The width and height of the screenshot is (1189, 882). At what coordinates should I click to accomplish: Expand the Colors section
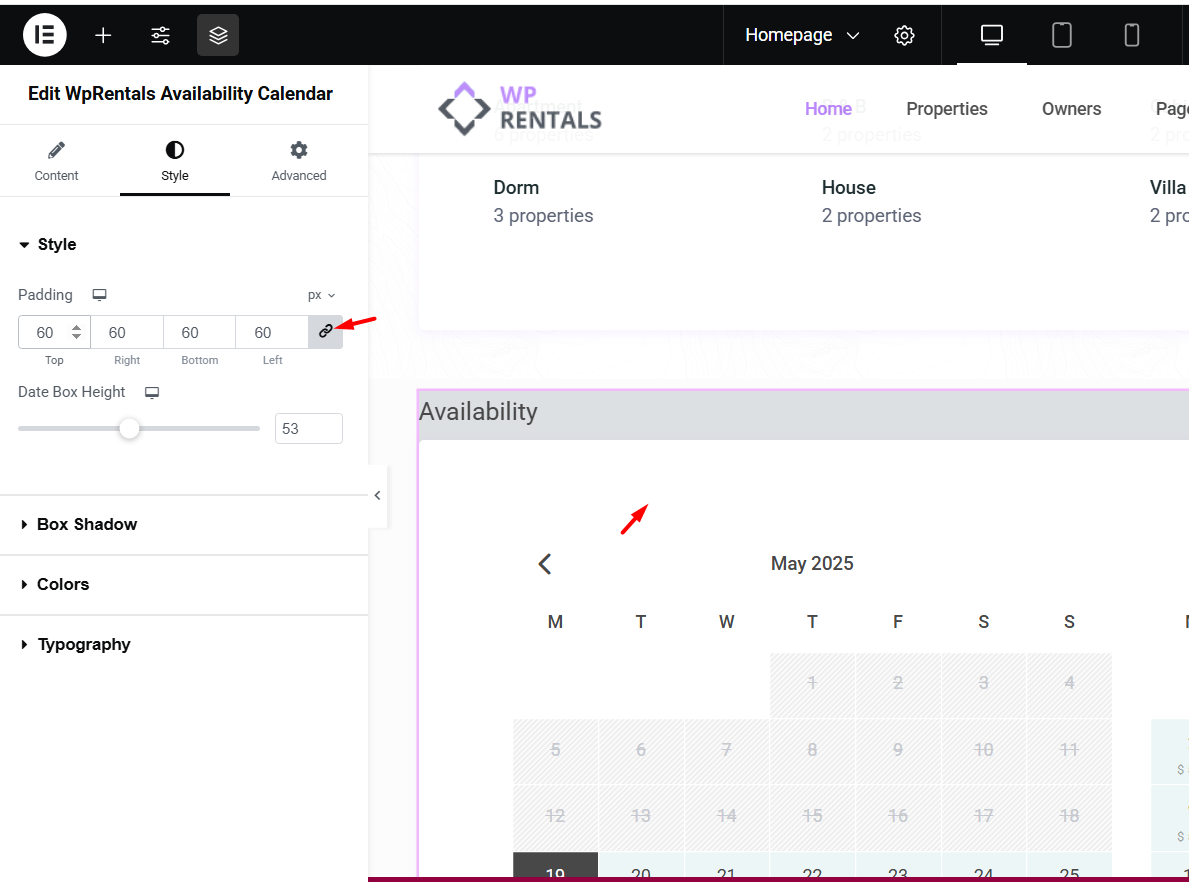coord(63,584)
